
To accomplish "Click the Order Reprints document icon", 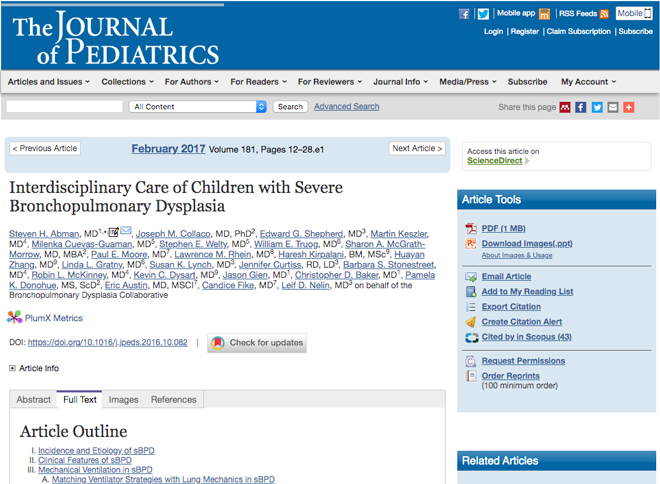I will [471, 375].
